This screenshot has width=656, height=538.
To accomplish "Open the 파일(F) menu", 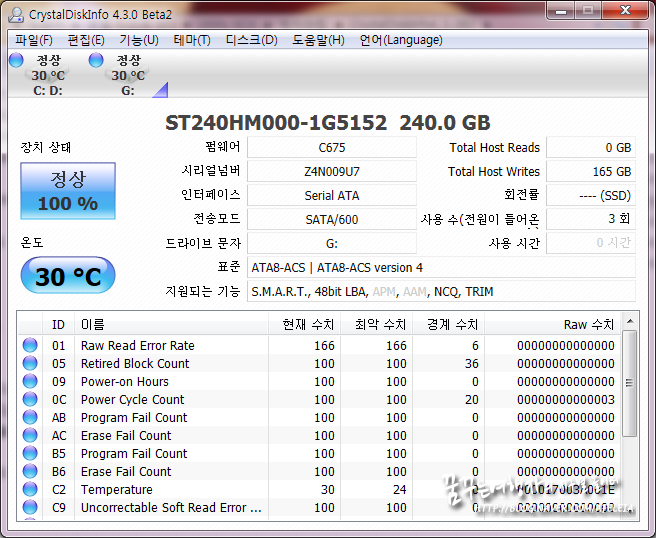I will point(33,40).
